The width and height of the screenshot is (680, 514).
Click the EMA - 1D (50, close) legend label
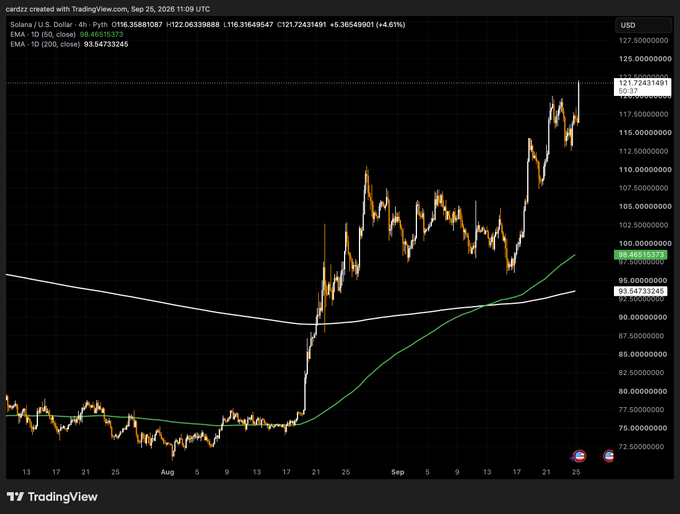tap(43, 34)
